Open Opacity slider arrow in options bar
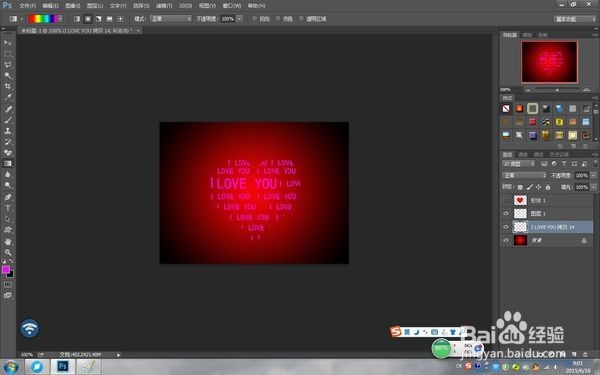Screen dimensions: 600x375 click(240, 18)
